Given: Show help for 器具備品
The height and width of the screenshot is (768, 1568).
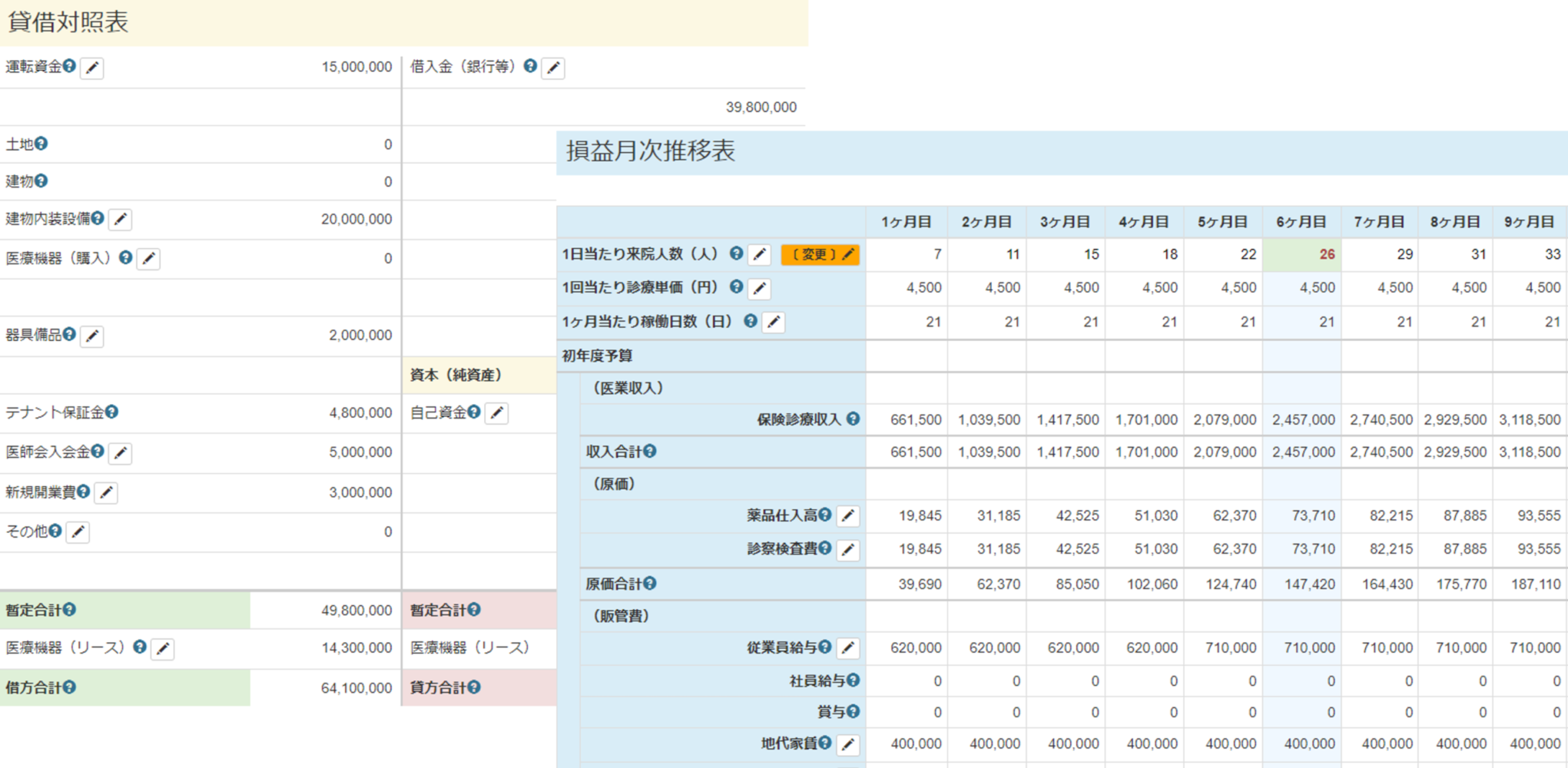Looking at the screenshot, I should [x=69, y=334].
